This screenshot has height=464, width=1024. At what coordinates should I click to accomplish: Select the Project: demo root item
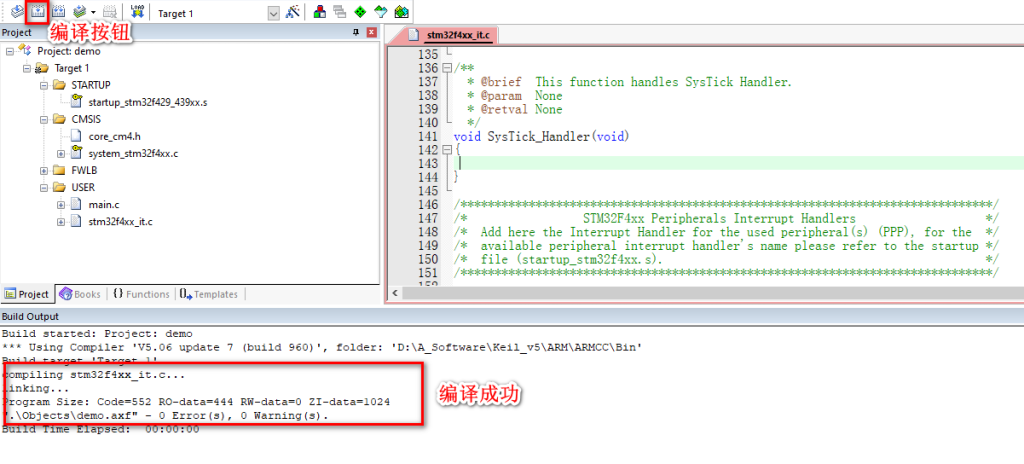point(69,51)
